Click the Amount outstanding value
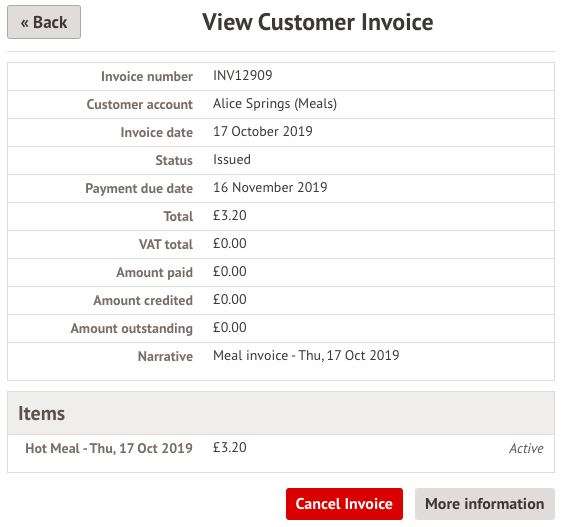 coord(229,328)
